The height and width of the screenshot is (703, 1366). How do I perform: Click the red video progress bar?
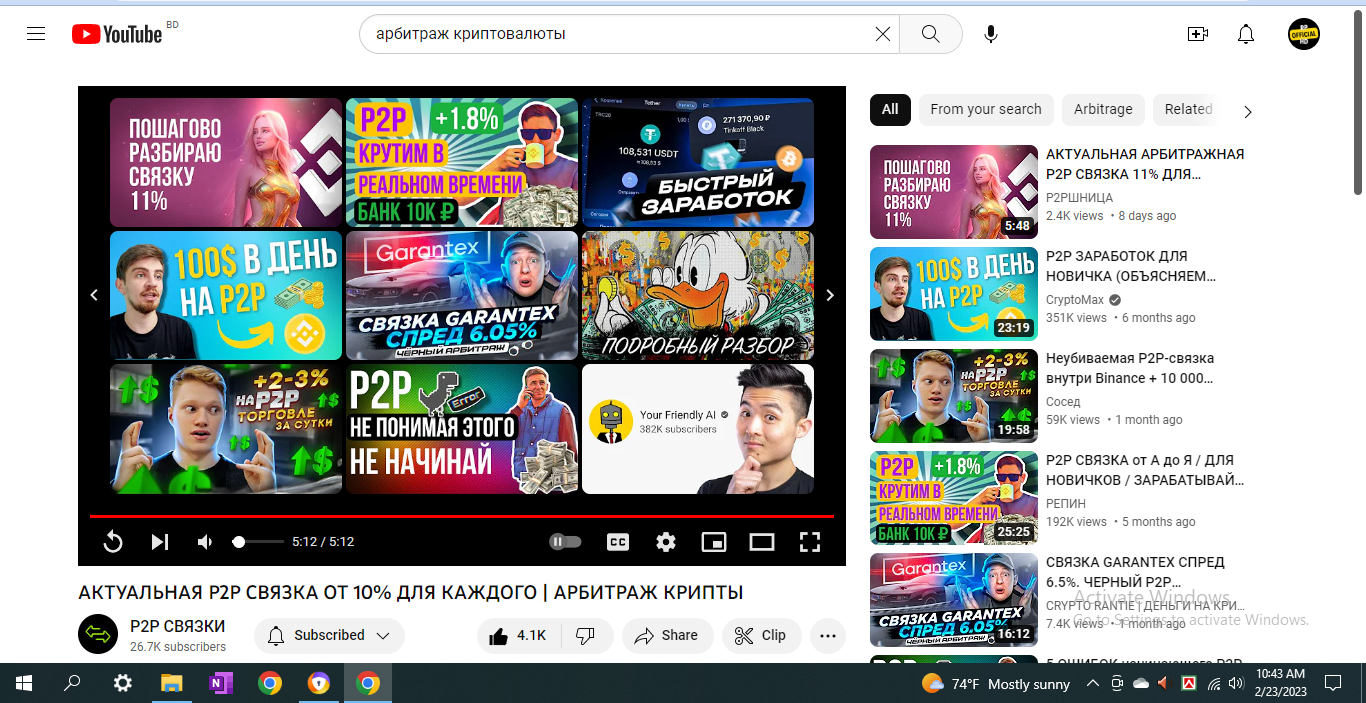(461, 516)
